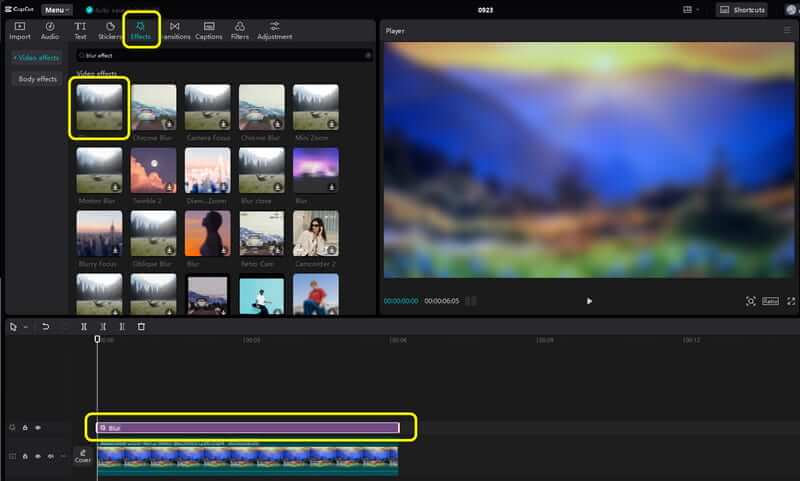The height and width of the screenshot is (481, 800).
Task: Toggle lock on the Blur effect track
Action: (x=25, y=427)
